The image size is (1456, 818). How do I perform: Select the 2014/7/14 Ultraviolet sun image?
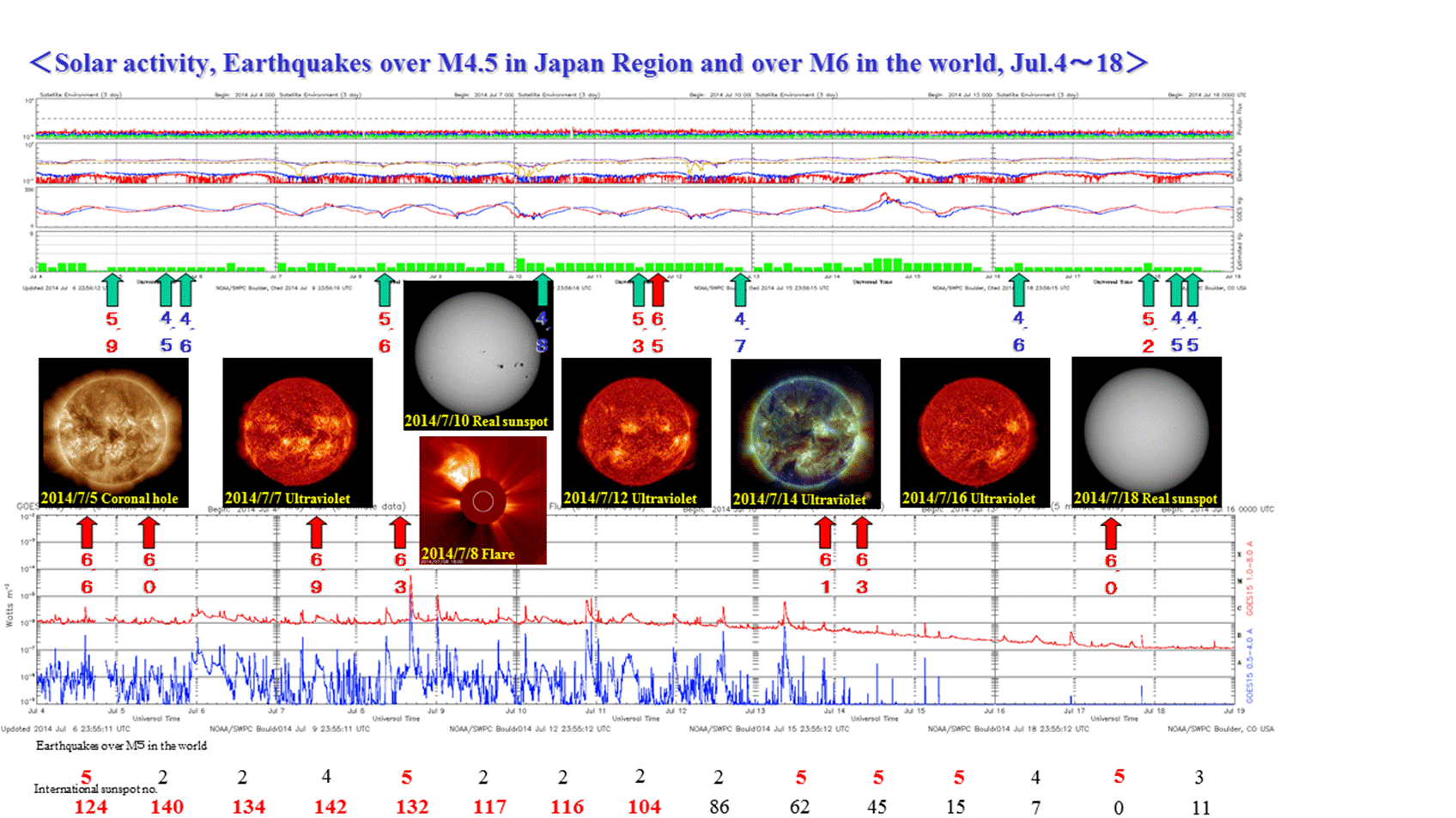(805, 433)
